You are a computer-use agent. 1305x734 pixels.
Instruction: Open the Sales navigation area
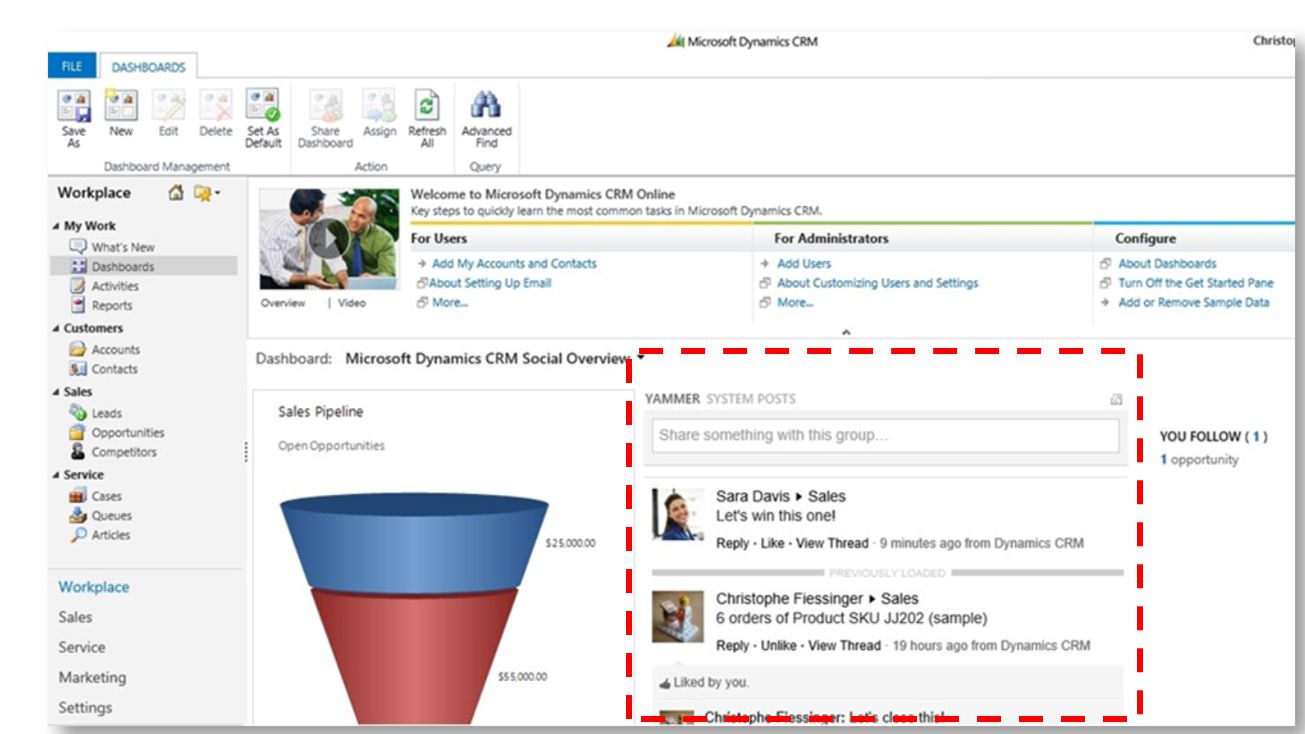[75, 617]
